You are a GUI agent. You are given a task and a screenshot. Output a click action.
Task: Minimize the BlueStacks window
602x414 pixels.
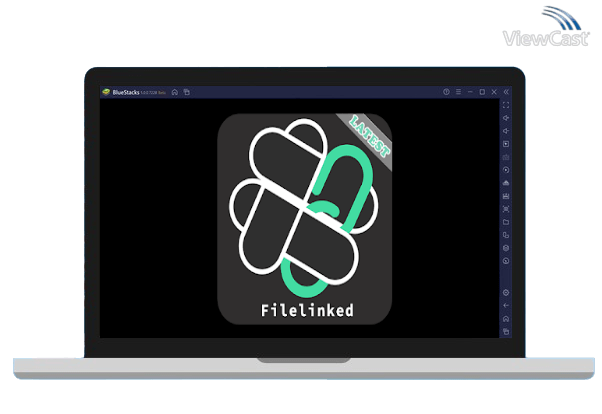pos(470,92)
